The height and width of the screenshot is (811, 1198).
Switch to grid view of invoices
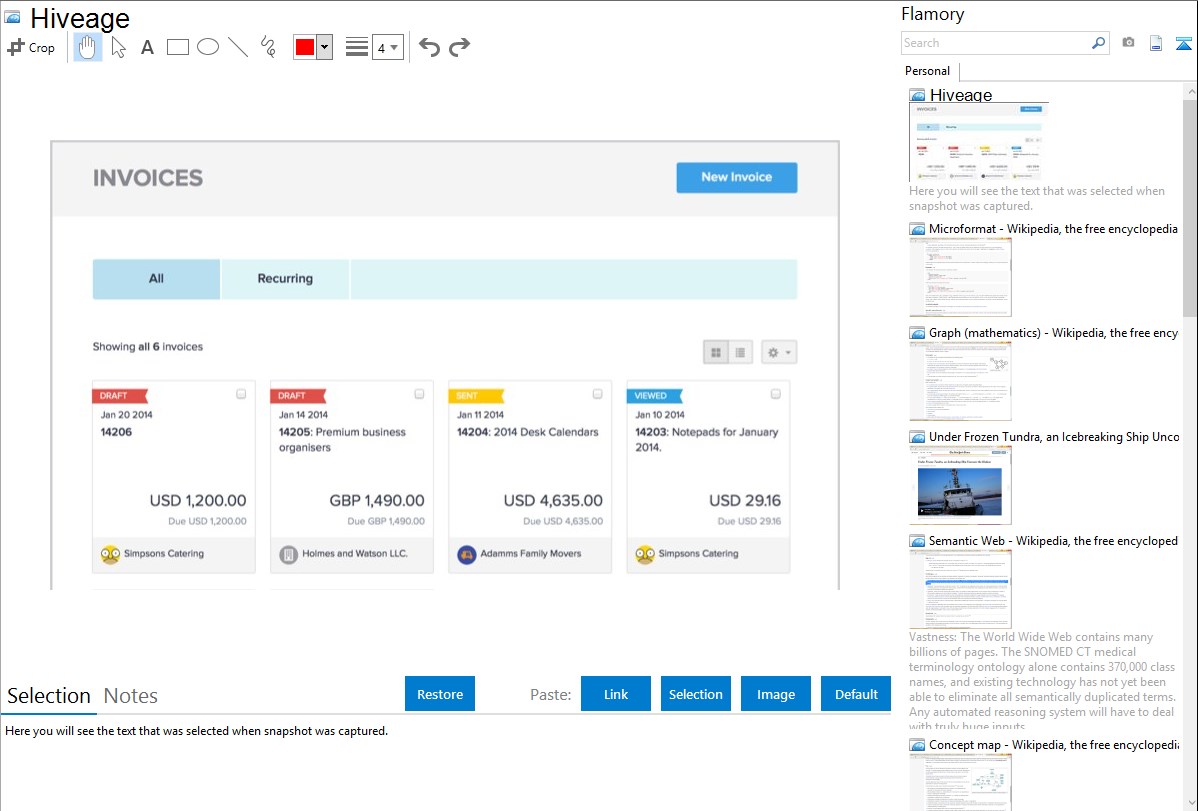point(716,352)
